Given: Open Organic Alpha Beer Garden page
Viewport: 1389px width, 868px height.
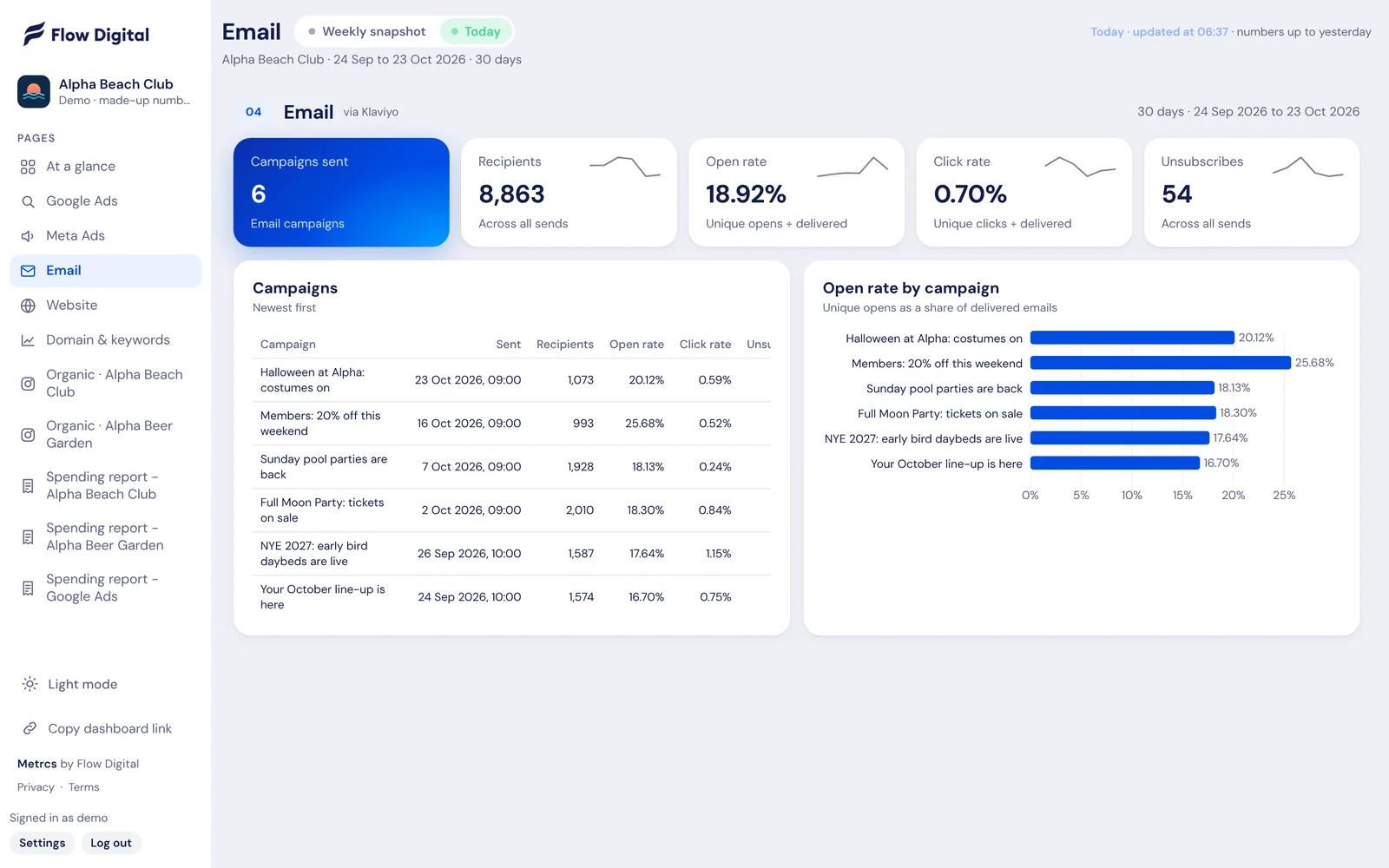Looking at the screenshot, I should [106, 434].
